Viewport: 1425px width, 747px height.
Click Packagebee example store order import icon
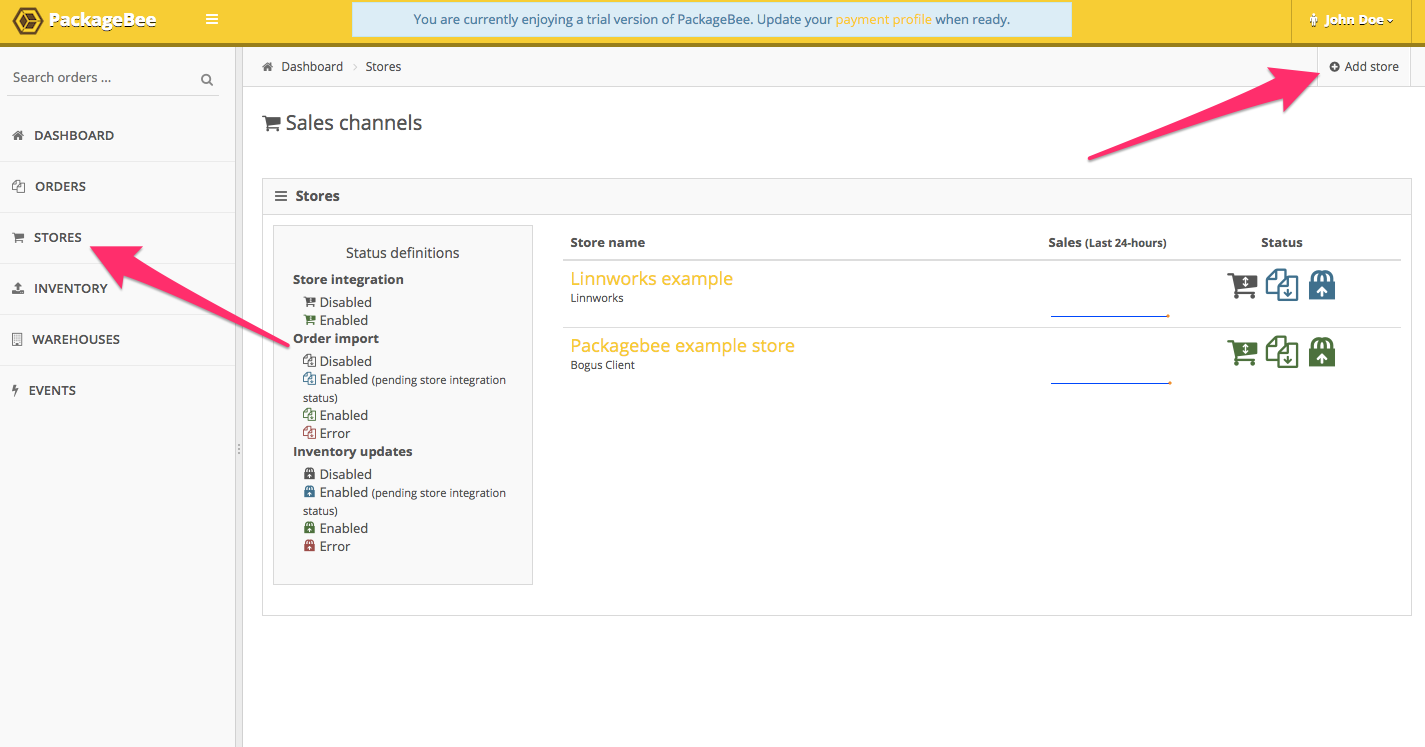point(1282,352)
